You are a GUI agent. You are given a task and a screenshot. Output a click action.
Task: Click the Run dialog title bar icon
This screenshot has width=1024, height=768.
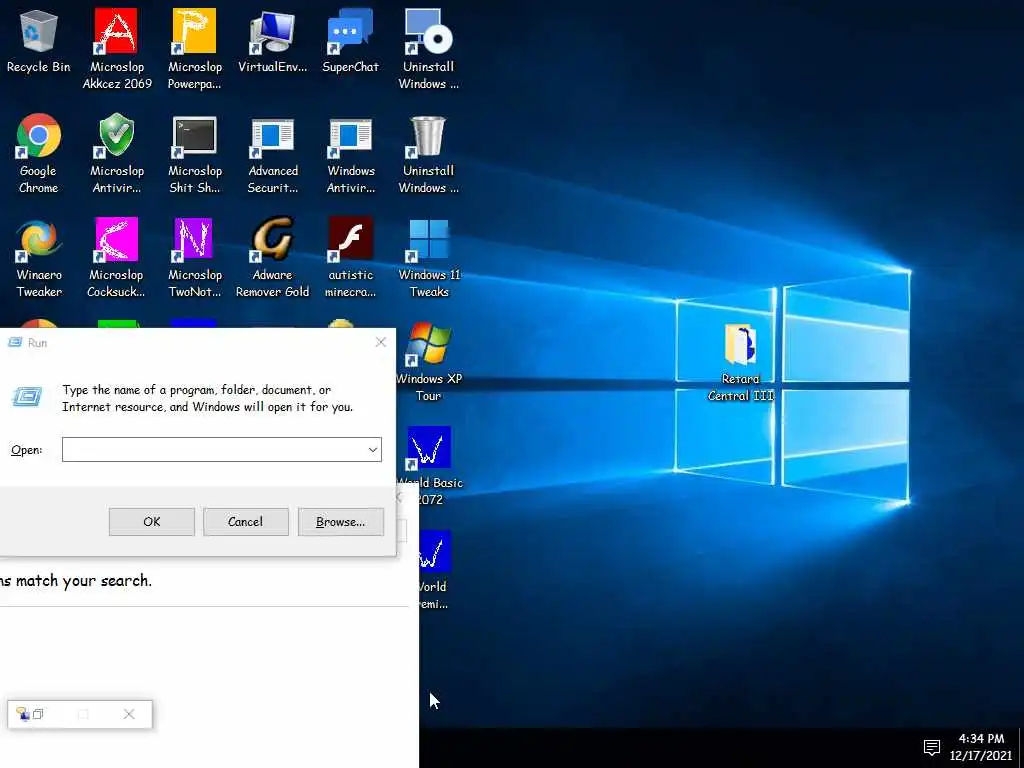pos(15,342)
